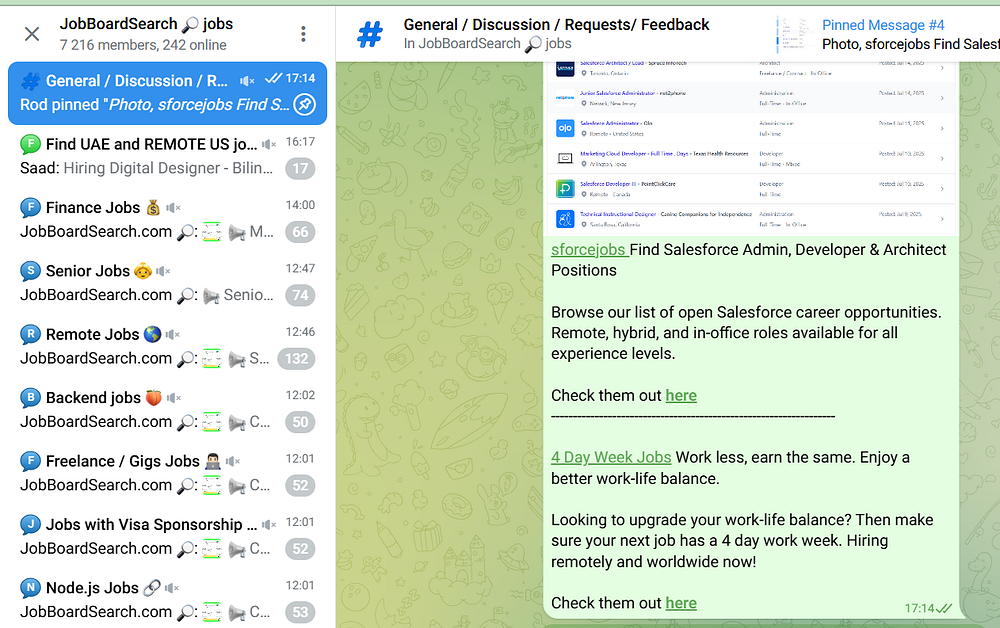
Task: Open the Senior Jobs topic
Action: point(168,282)
